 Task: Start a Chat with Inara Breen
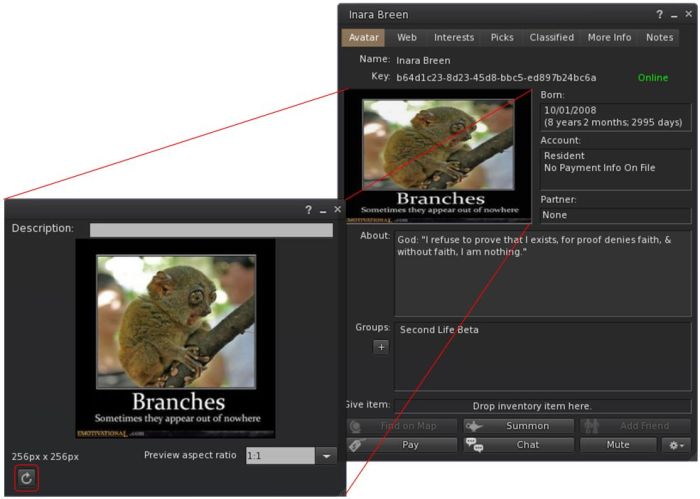pos(518,445)
